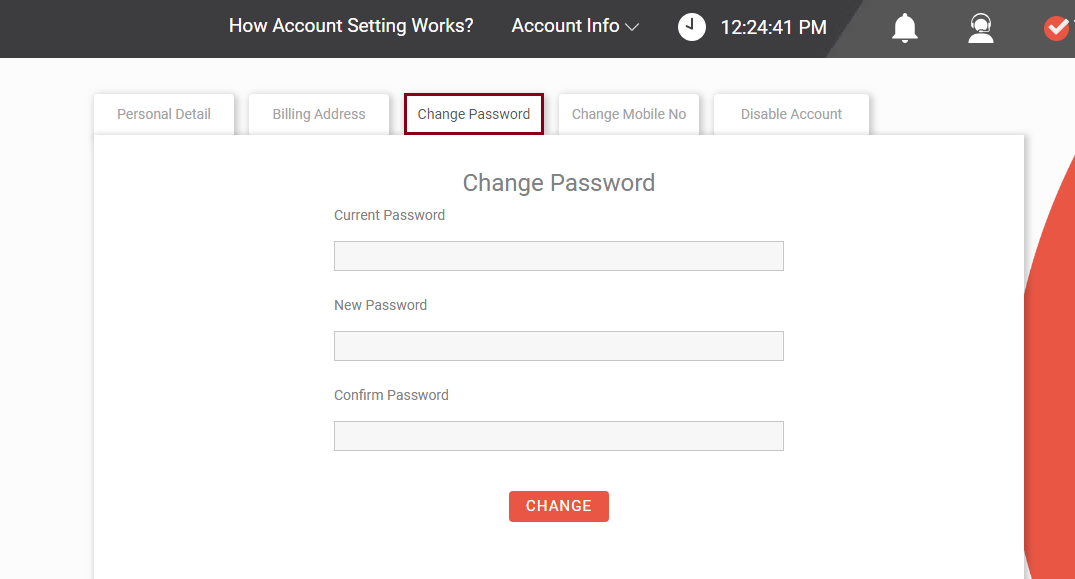The image size is (1075, 579).
Task: Expand the Account Info dropdown menu
Action: (x=575, y=26)
